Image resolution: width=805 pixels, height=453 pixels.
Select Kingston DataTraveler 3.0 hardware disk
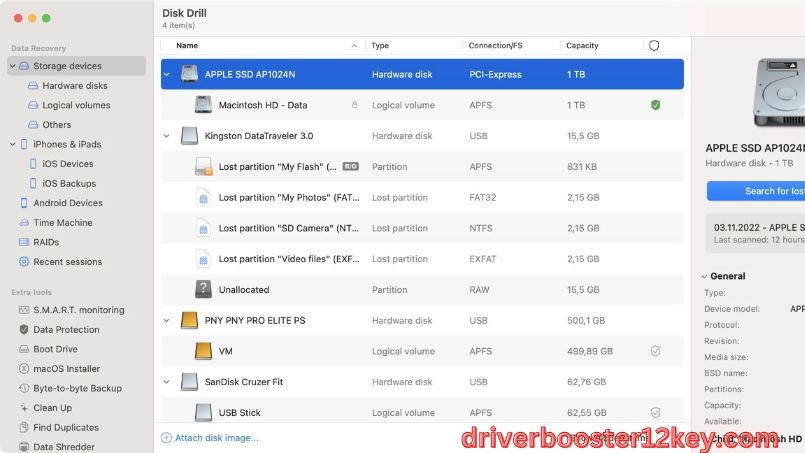(422, 136)
